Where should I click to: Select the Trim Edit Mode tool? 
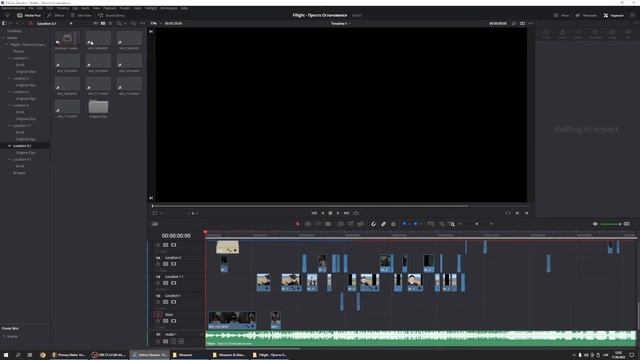point(308,224)
